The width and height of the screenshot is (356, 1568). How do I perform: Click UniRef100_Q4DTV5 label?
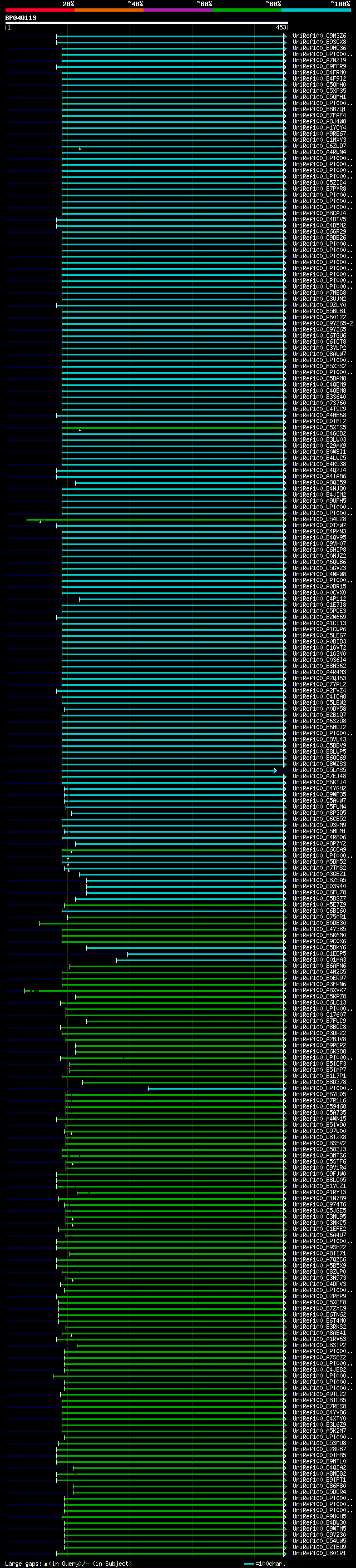tap(319, 220)
